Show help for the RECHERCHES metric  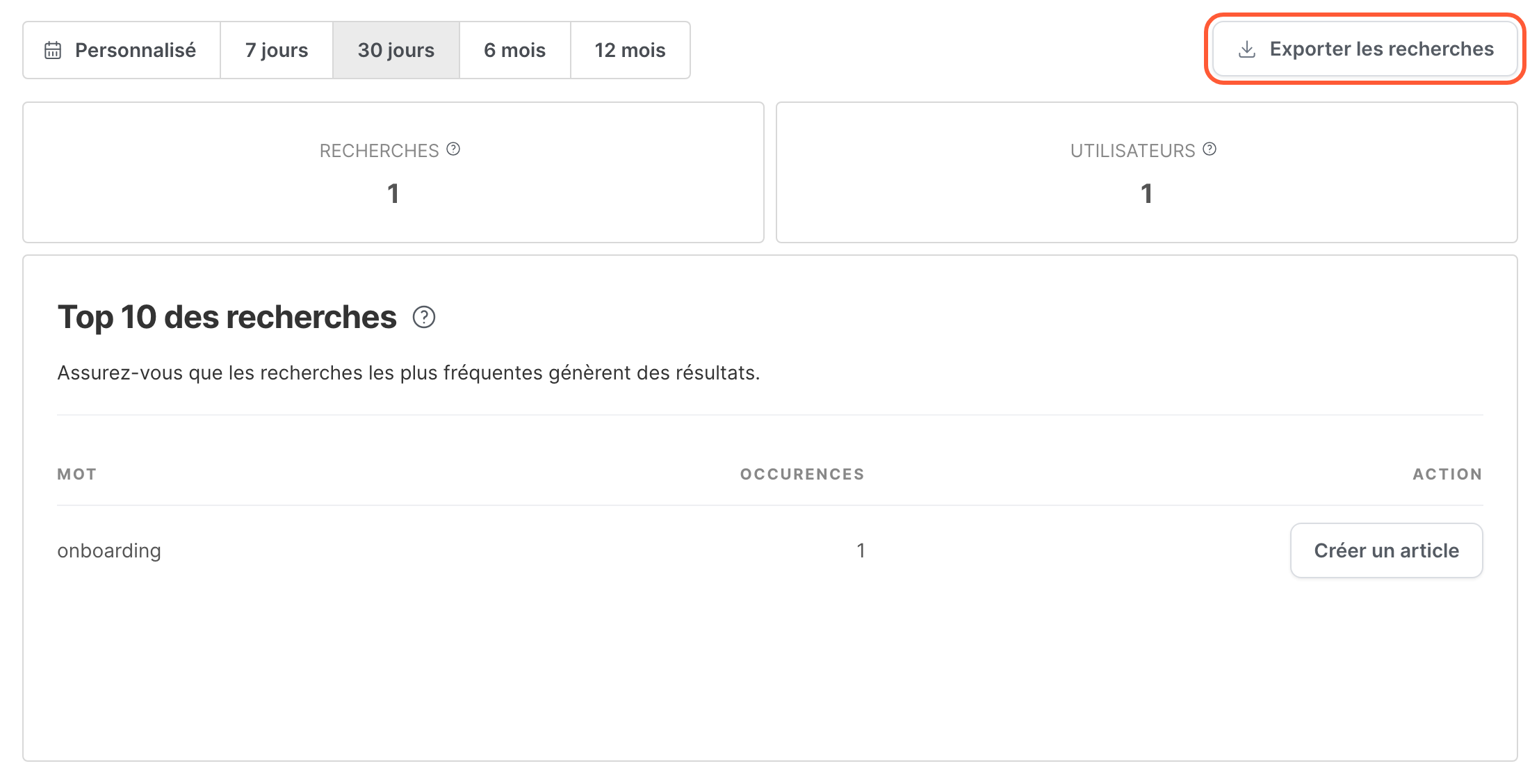(453, 149)
